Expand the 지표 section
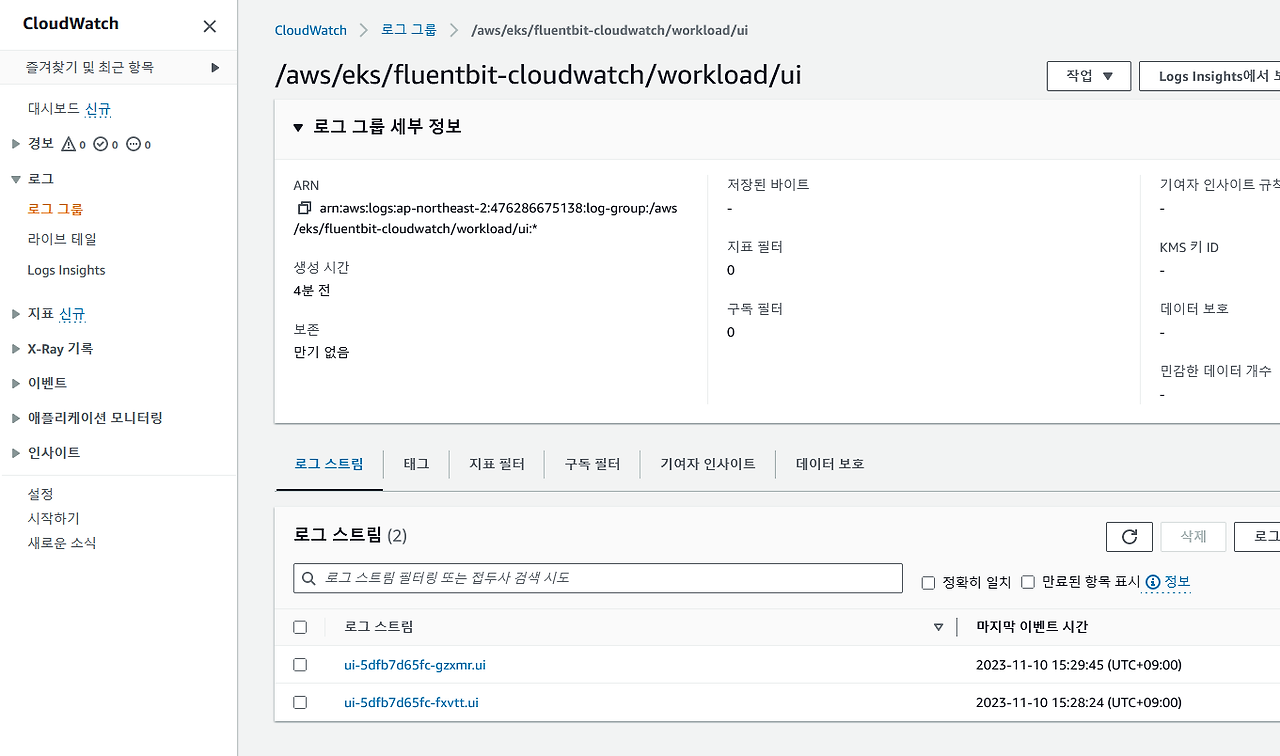 coord(15,314)
